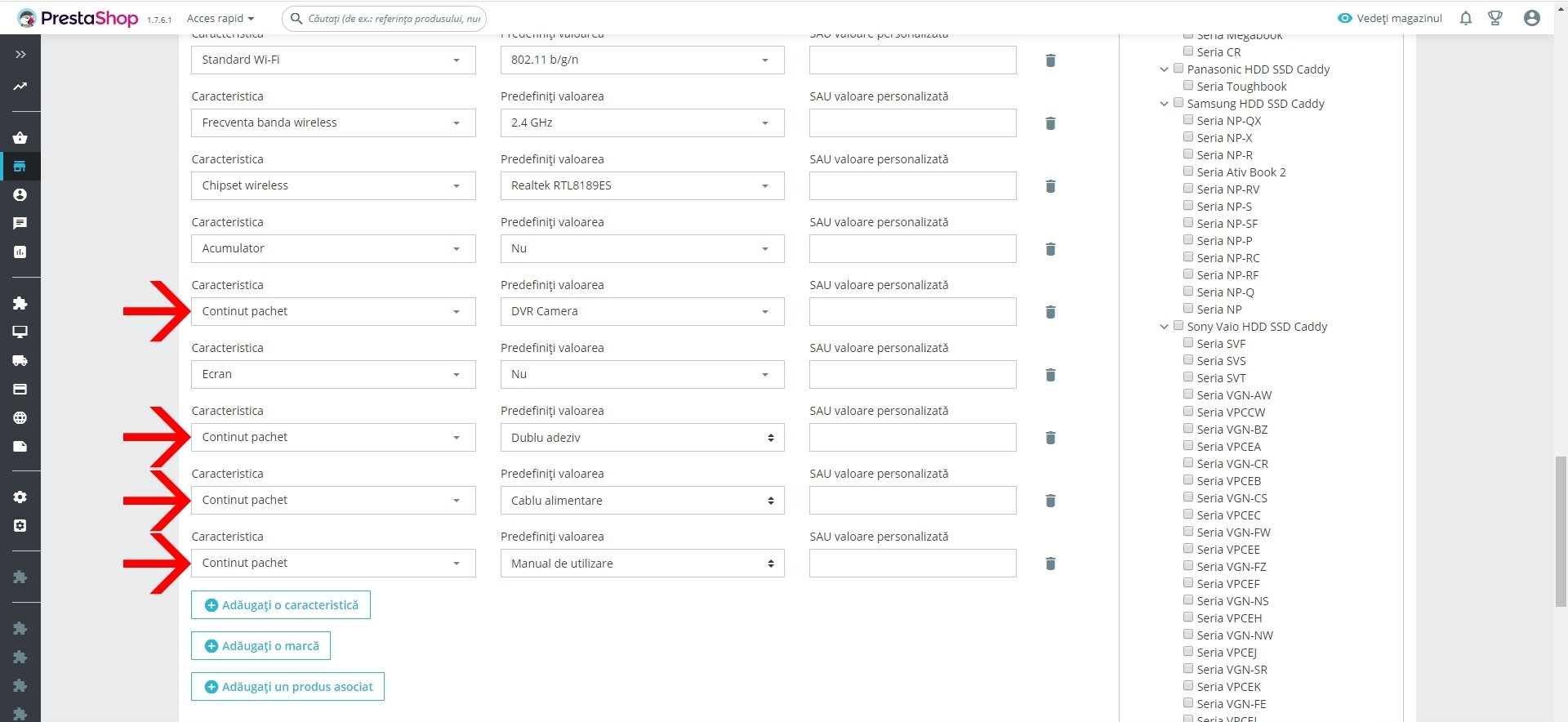Click the Adăugați o caracteristică button
This screenshot has width=1568, height=722.
click(281, 605)
